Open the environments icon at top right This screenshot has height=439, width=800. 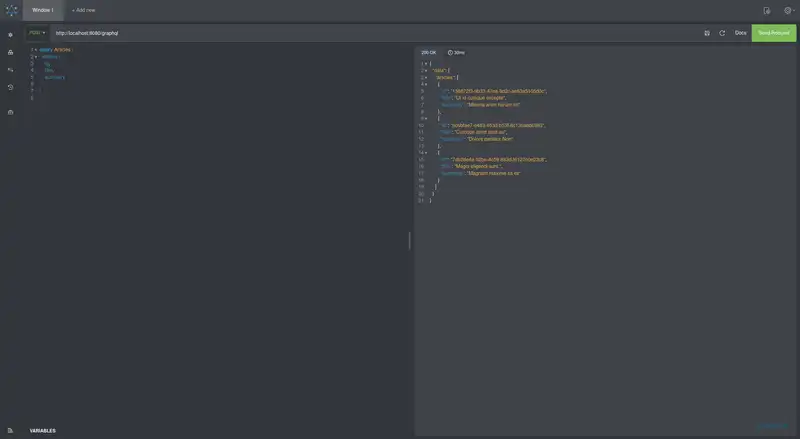(767, 10)
